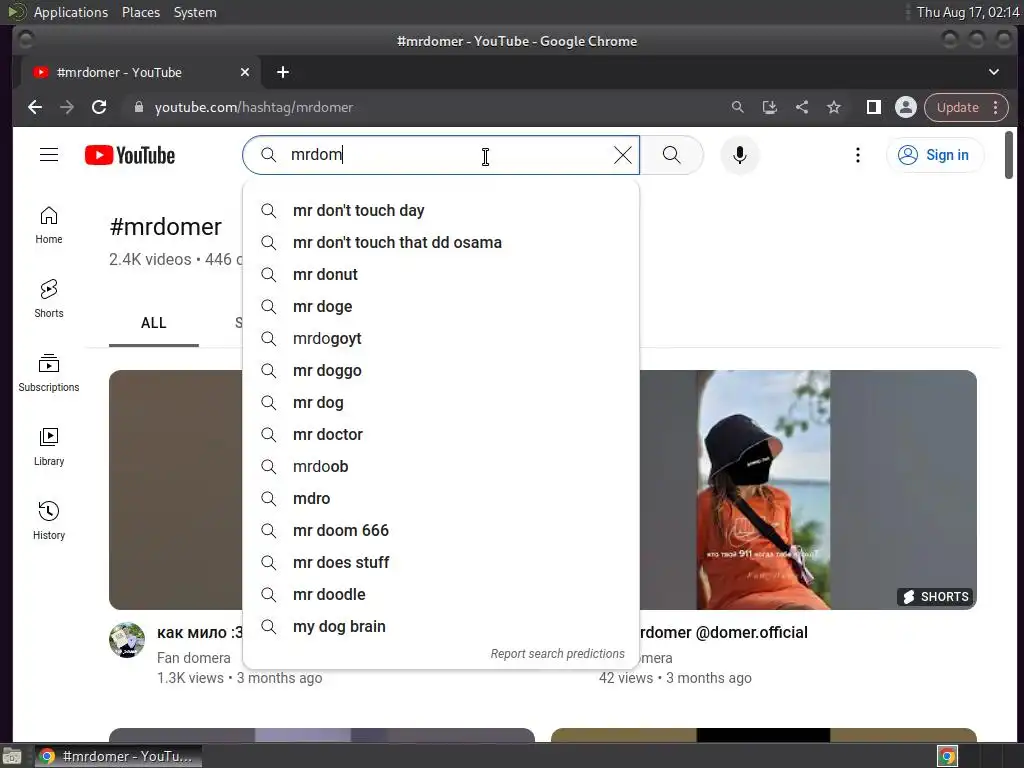Pick the 'mr doom 666' suggestion
The width and height of the screenshot is (1024, 768).
(441, 530)
